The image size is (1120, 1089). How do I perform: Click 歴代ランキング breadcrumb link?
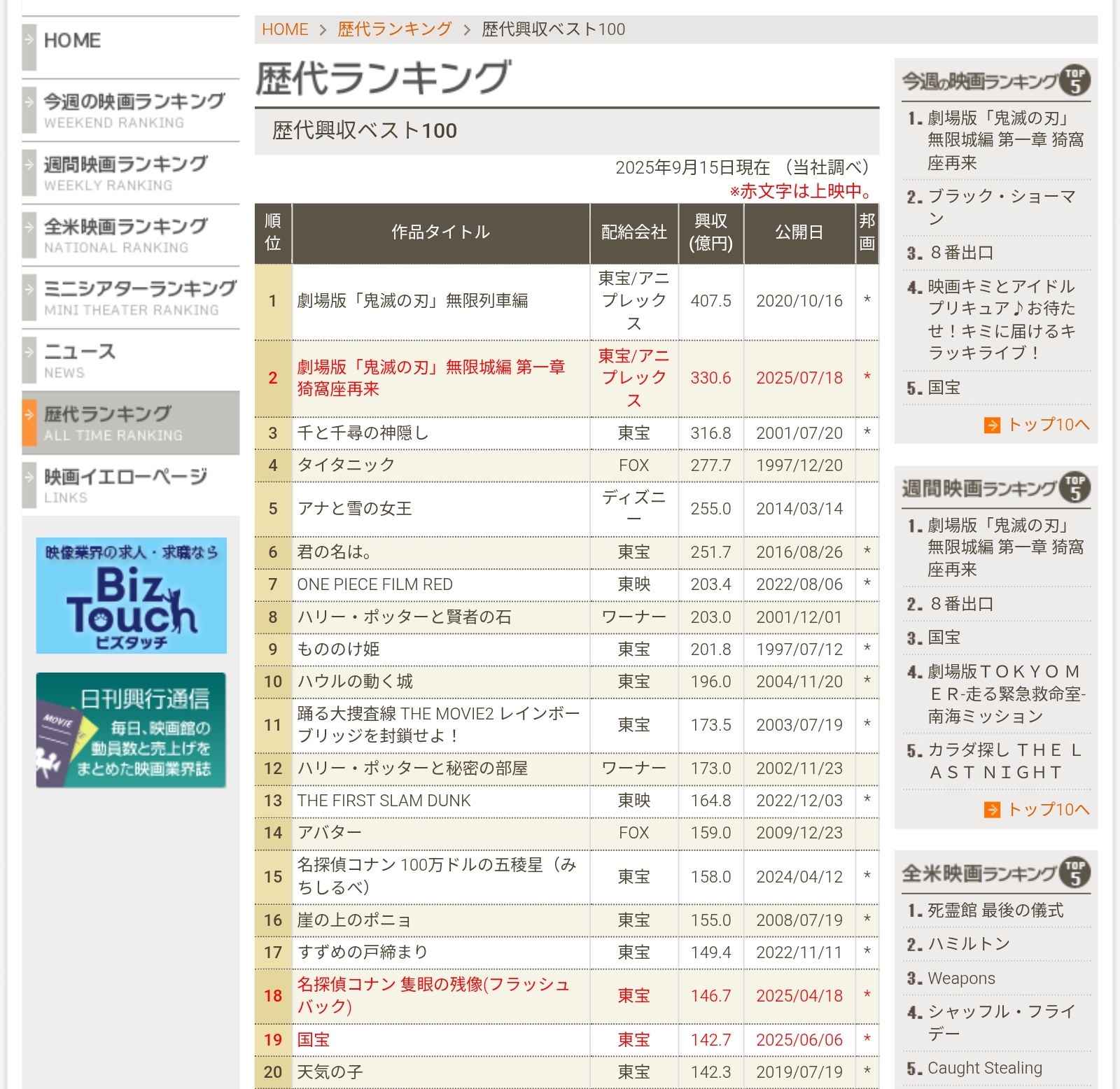pyautogui.click(x=395, y=29)
